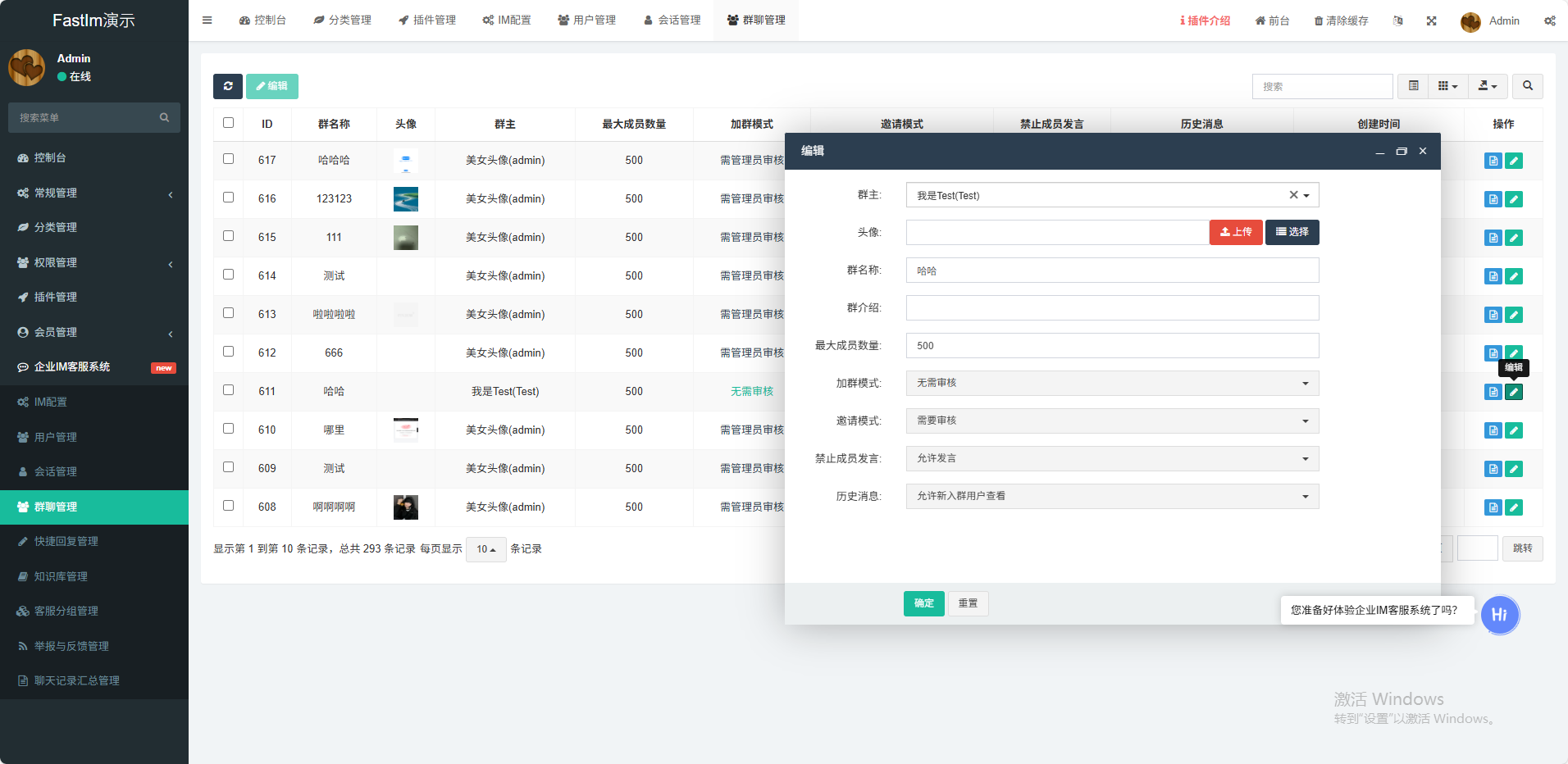This screenshot has width=1568, height=764.
Task: Open 快捷回复管理 in the sidebar menu
Action: click(66, 541)
